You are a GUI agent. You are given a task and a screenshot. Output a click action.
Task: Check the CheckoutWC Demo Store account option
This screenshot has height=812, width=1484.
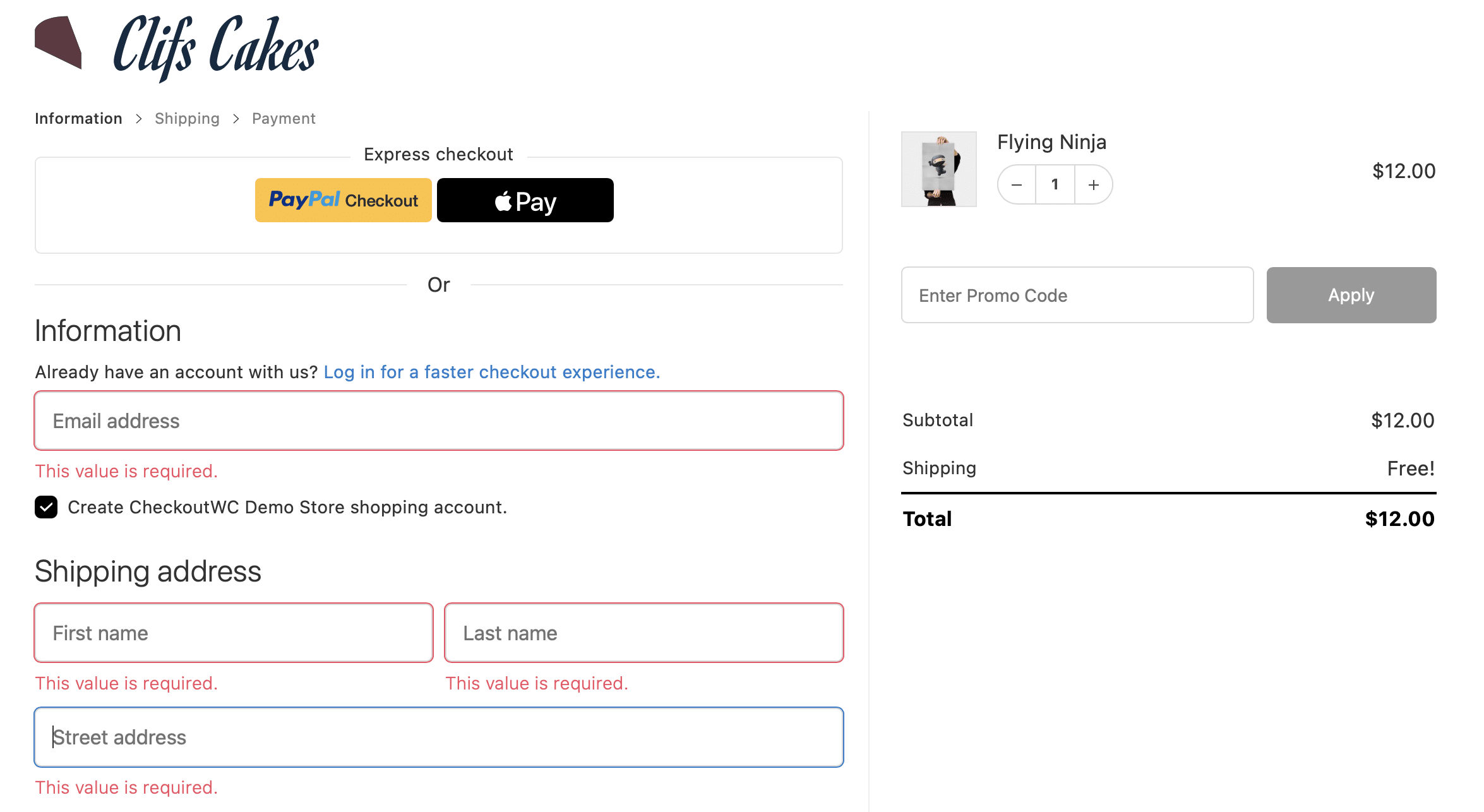pos(46,507)
